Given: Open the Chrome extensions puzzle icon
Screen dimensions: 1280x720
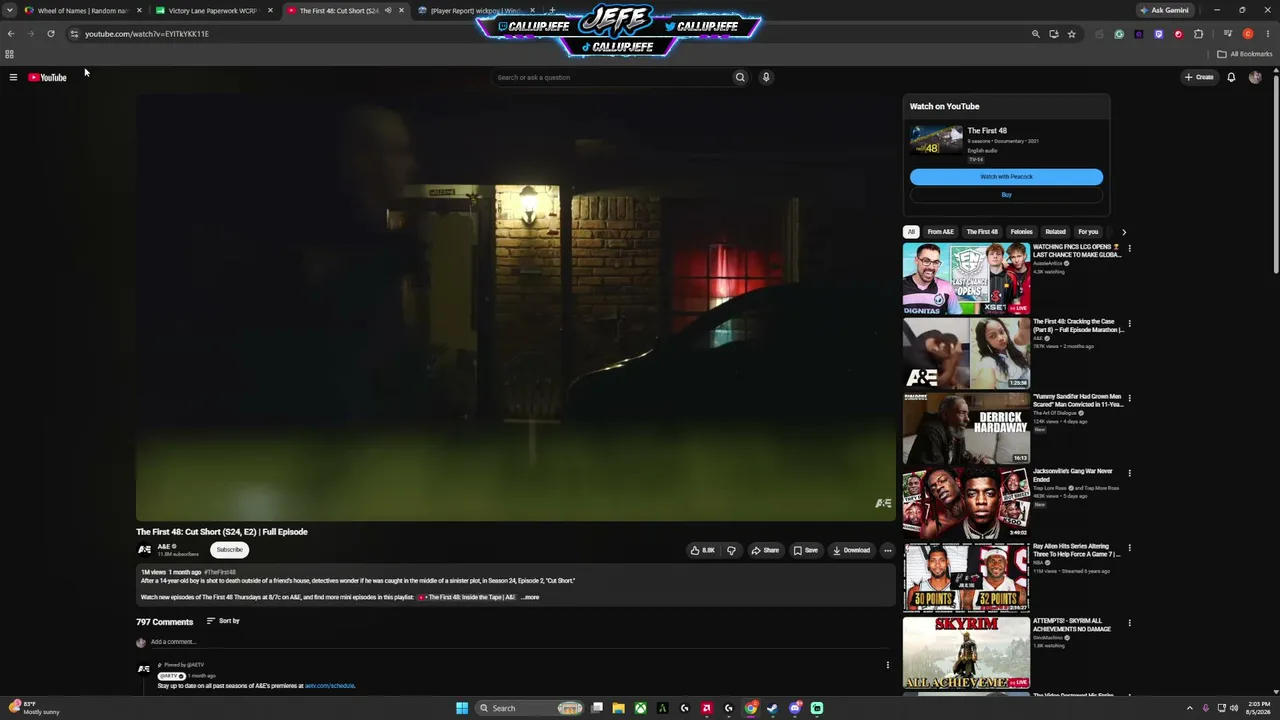Looking at the screenshot, I should [1198, 34].
